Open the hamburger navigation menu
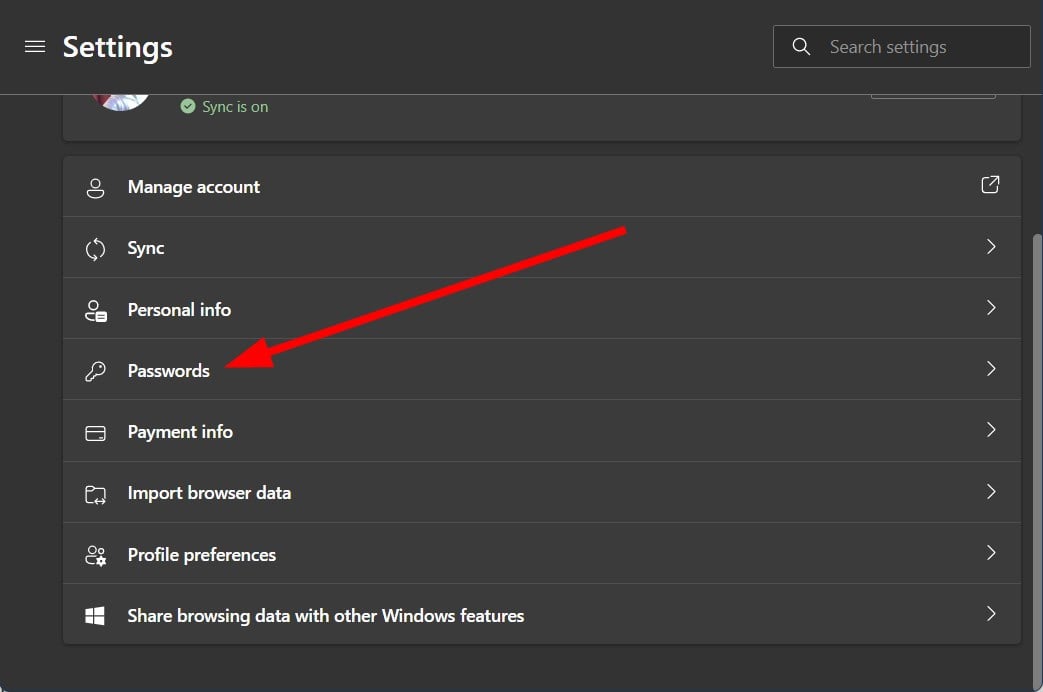The image size is (1043, 692). pos(35,47)
